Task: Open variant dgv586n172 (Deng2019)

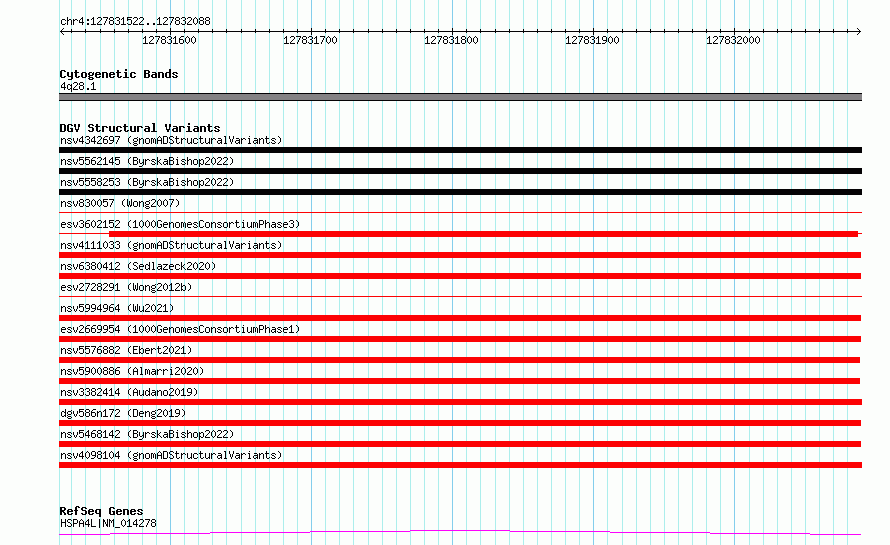Action: 123,413
